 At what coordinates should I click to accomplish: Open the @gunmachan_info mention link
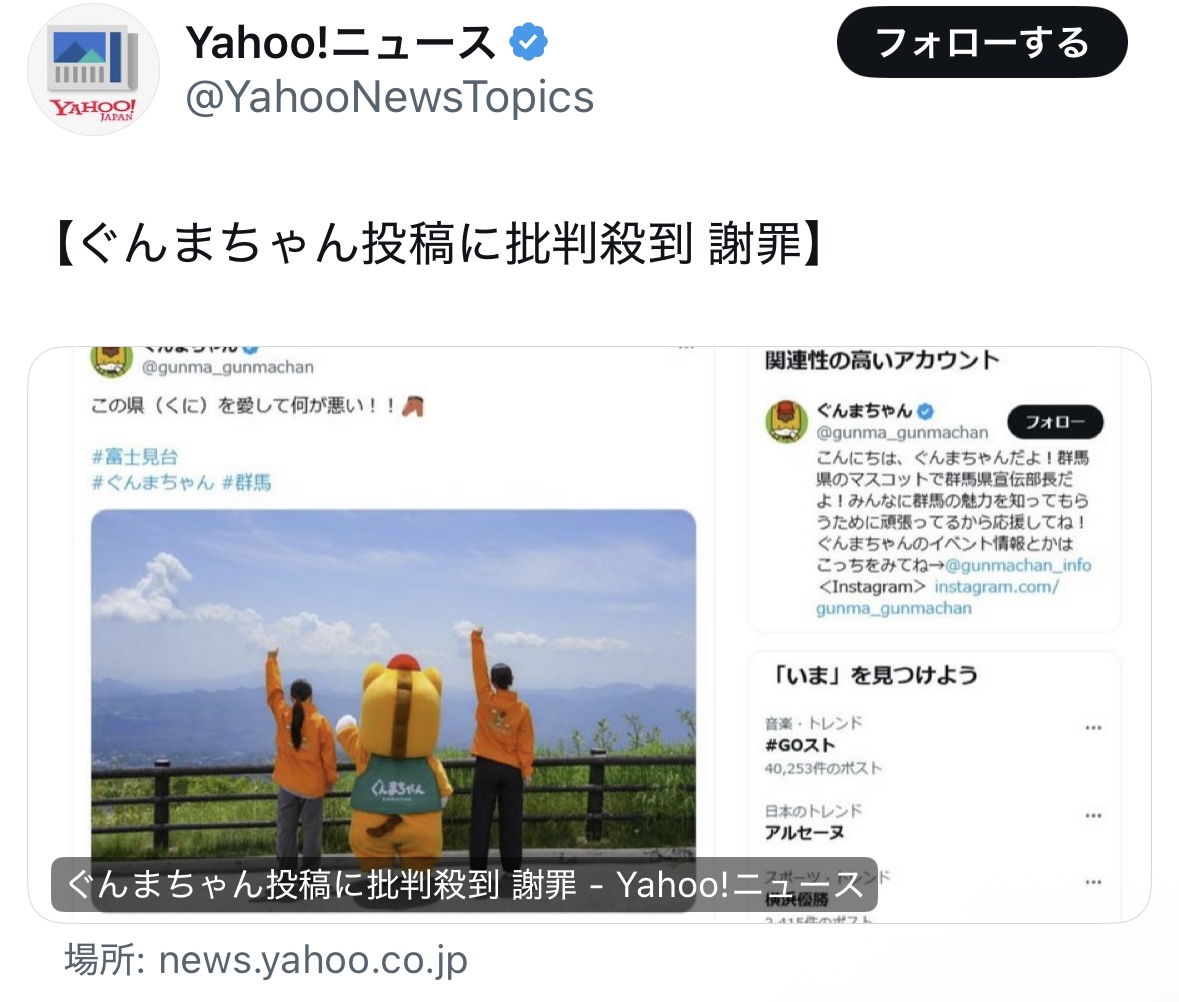tap(1018, 565)
